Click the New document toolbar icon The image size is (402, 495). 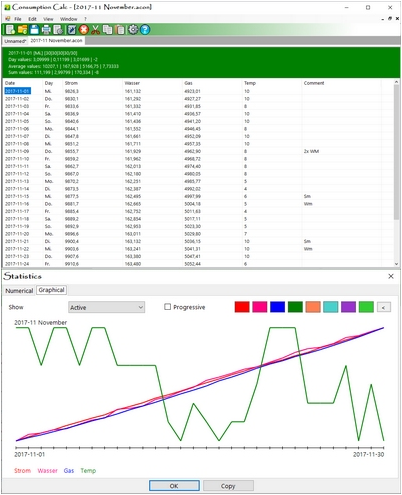pos(10,30)
